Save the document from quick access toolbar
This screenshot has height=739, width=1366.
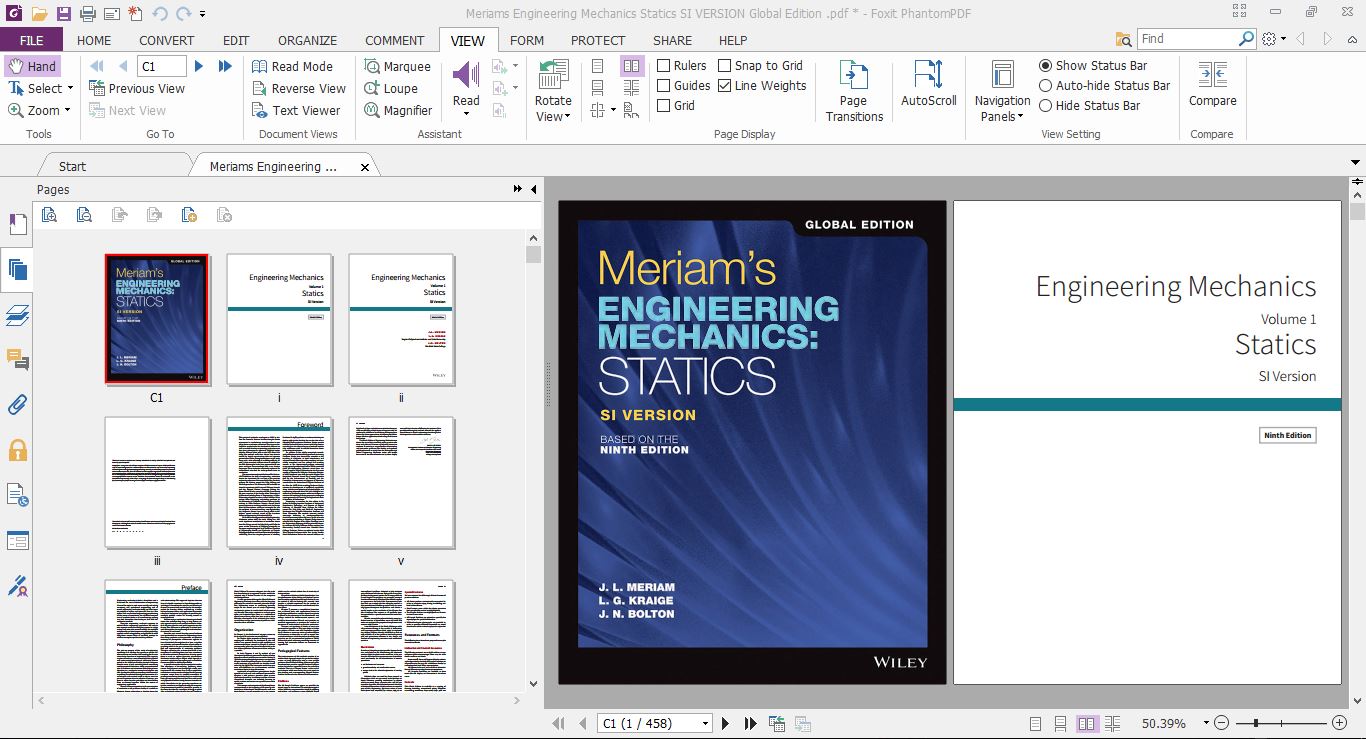[x=64, y=13]
